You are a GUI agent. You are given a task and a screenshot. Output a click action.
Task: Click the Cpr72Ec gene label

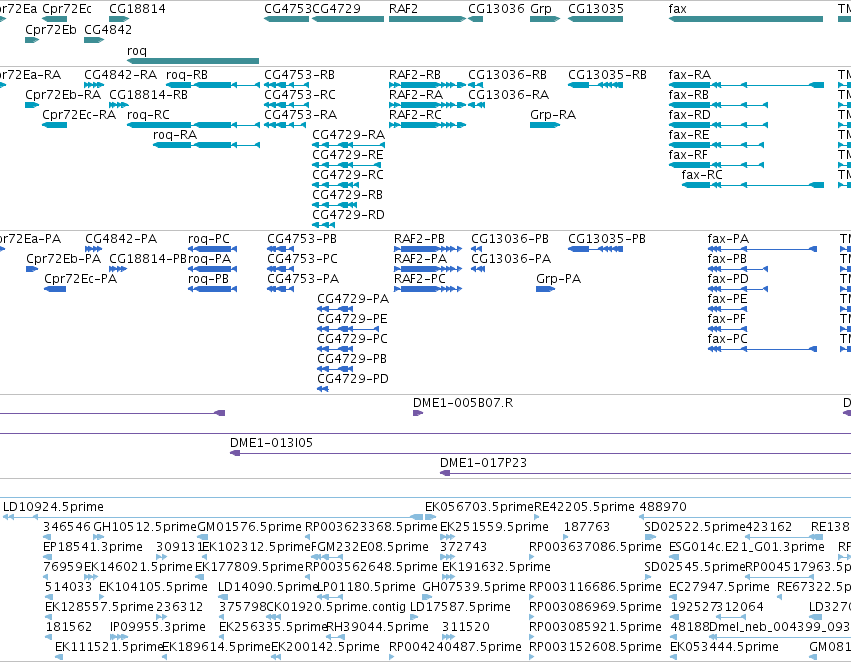click(67, 9)
